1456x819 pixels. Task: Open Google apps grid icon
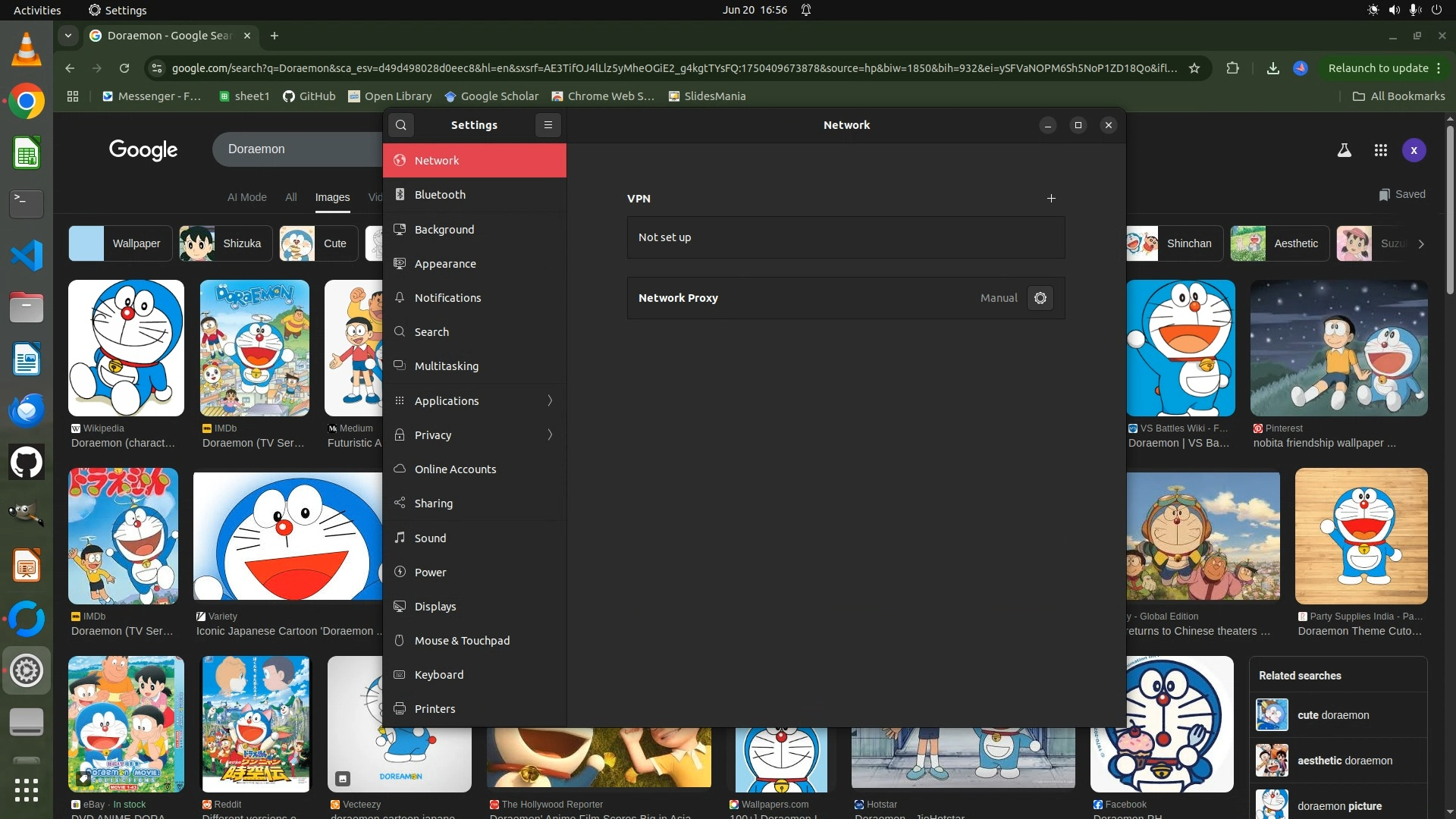[1380, 150]
